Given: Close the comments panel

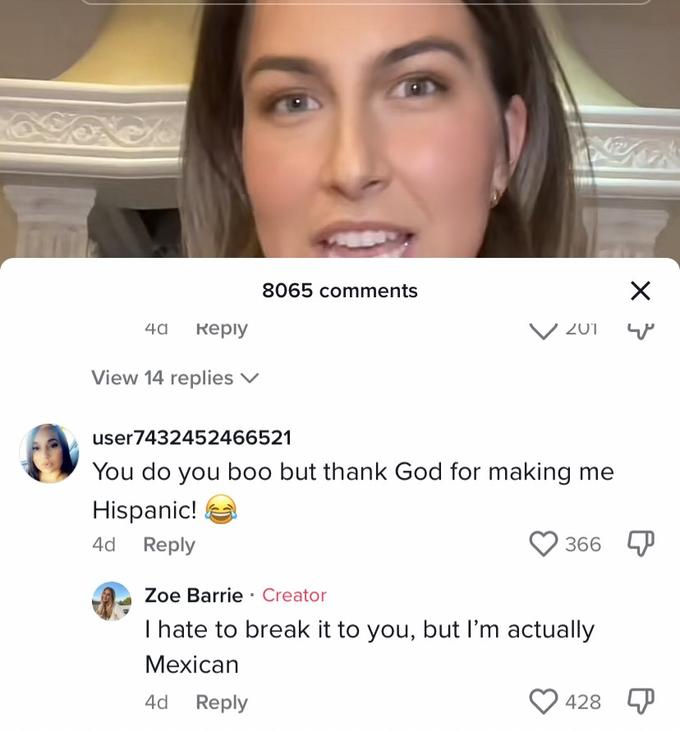Looking at the screenshot, I should click(x=640, y=291).
